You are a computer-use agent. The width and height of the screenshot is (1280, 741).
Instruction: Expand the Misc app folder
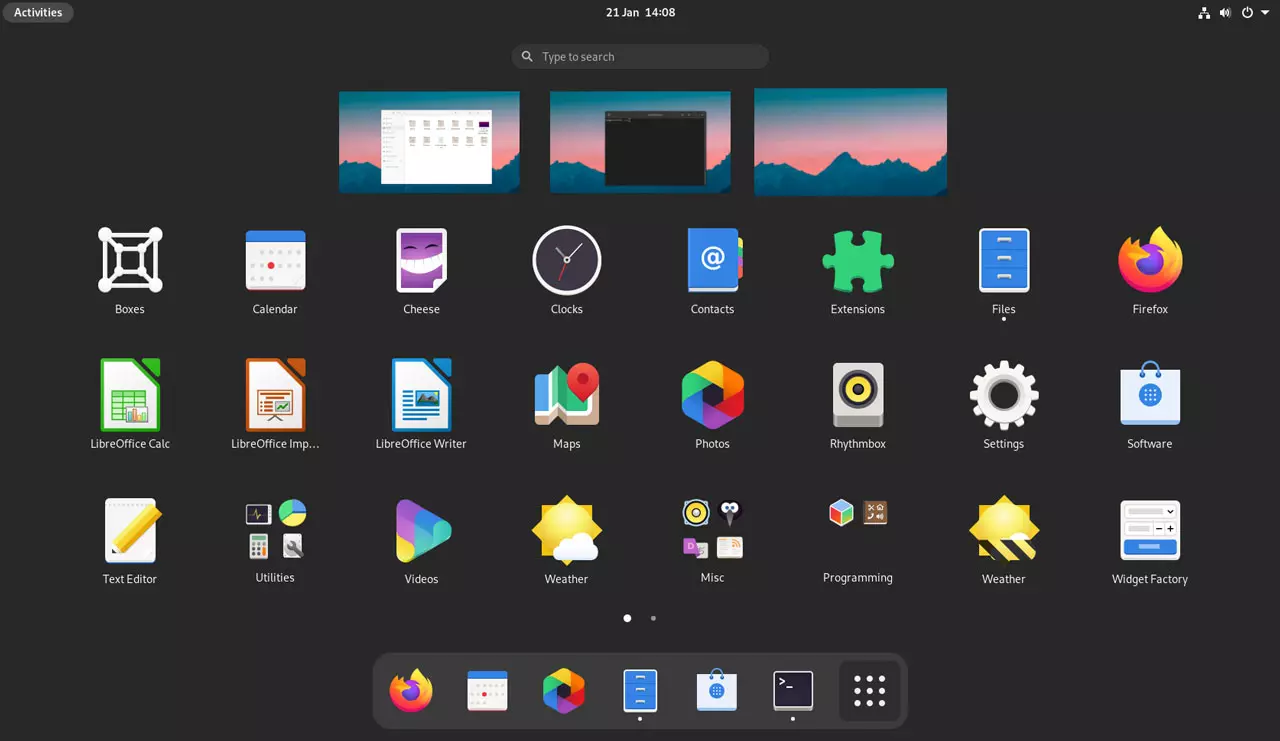pyautogui.click(x=713, y=530)
